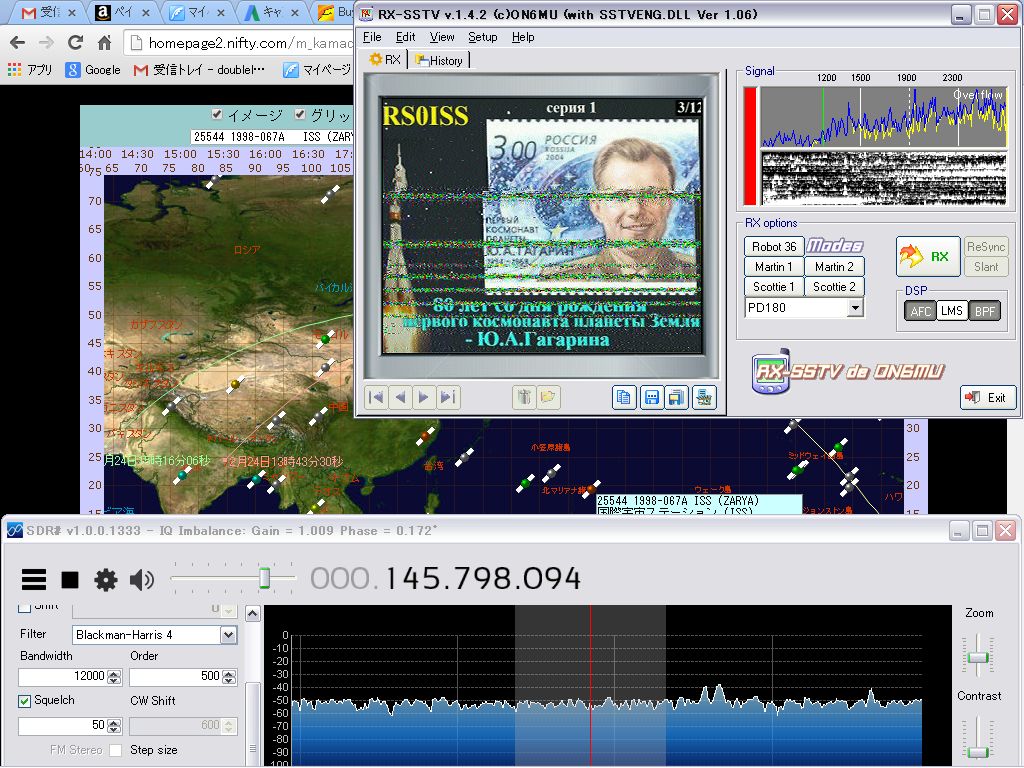Go back in Chrome browser
This screenshot has width=1024, height=768.
click(18, 43)
